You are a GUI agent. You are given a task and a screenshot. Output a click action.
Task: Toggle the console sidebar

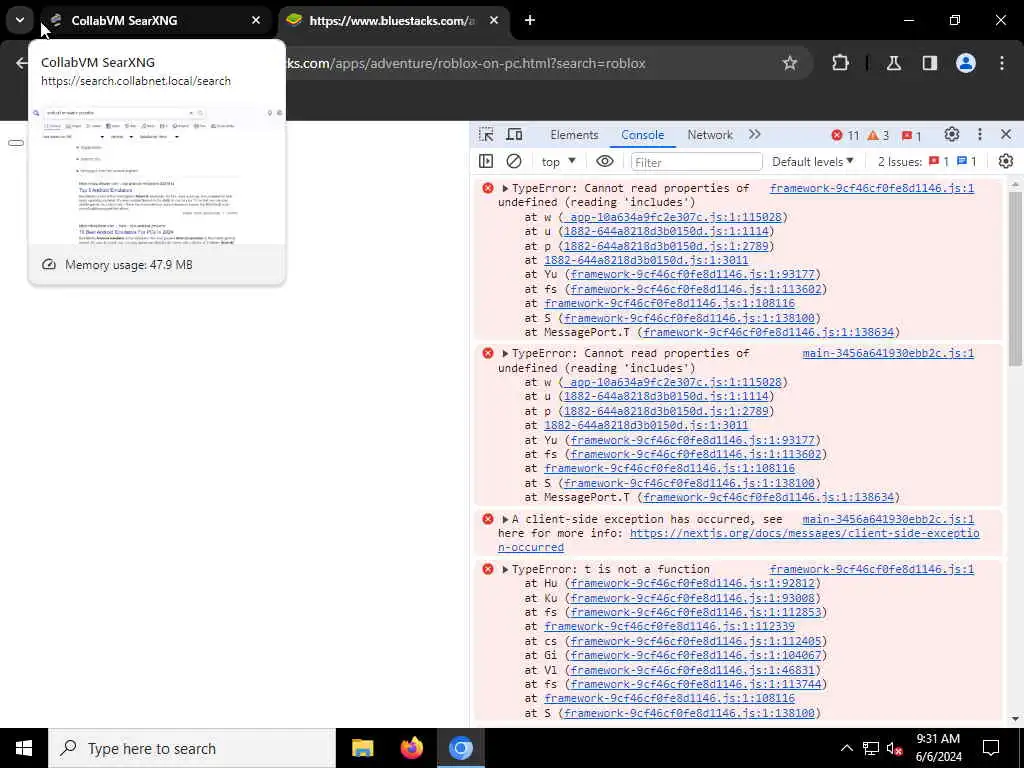[x=486, y=161]
